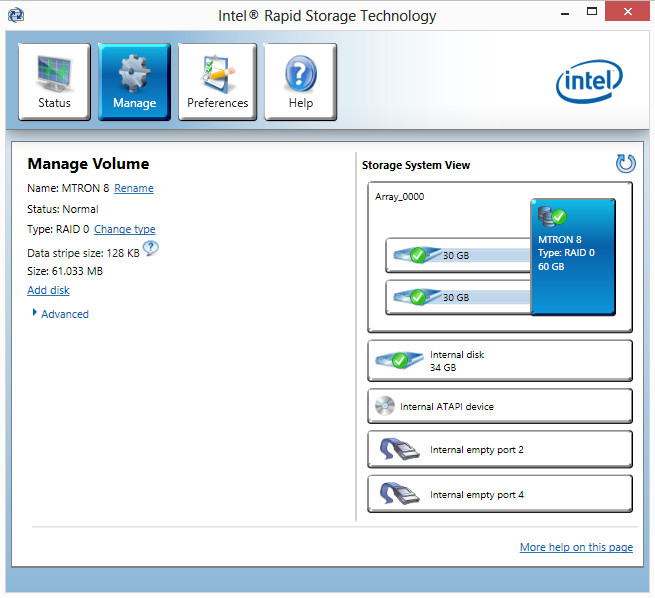Viewport: 655px width, 598px height.
Task: Open the Help tab
Action: point(300,82)
